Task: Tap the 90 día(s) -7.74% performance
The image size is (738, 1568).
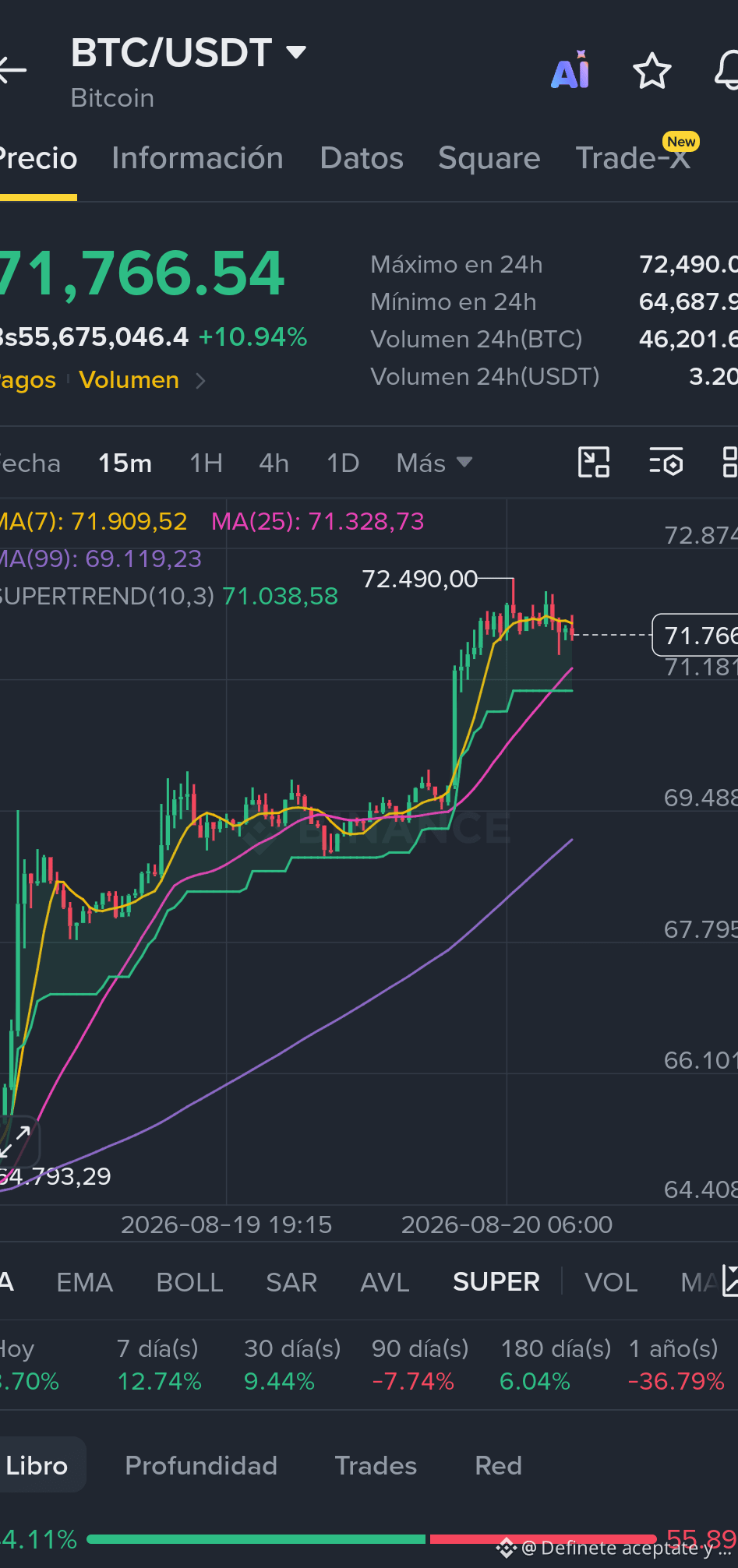Action: coord(420,1365)
